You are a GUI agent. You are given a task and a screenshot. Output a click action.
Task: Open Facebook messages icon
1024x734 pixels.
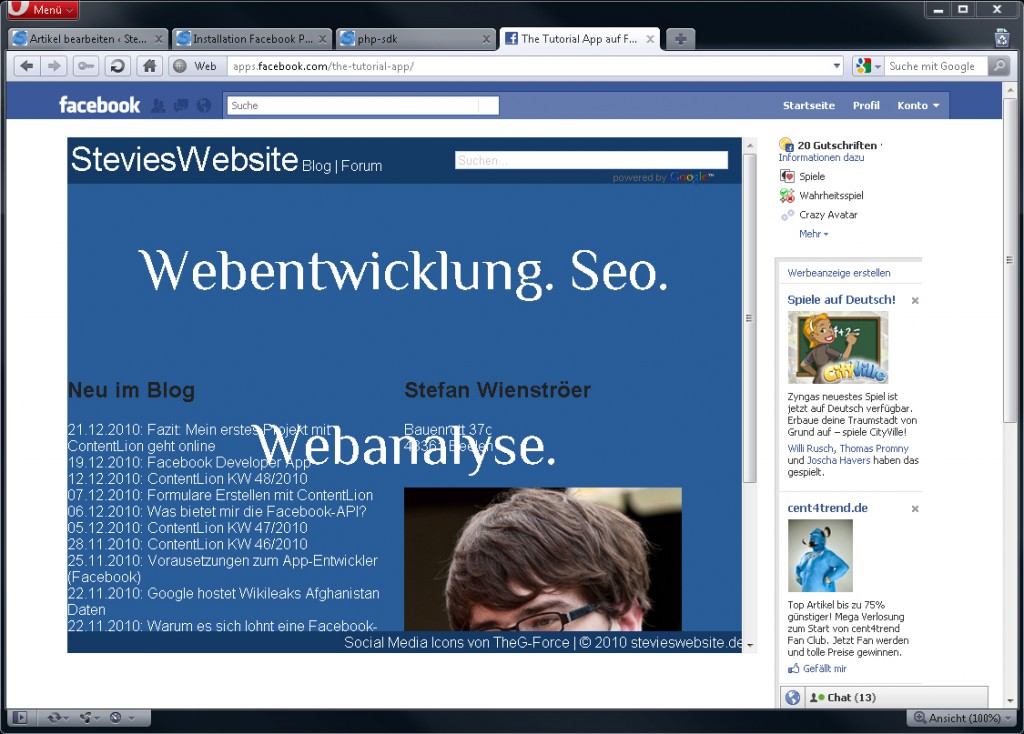coord(181,105)
